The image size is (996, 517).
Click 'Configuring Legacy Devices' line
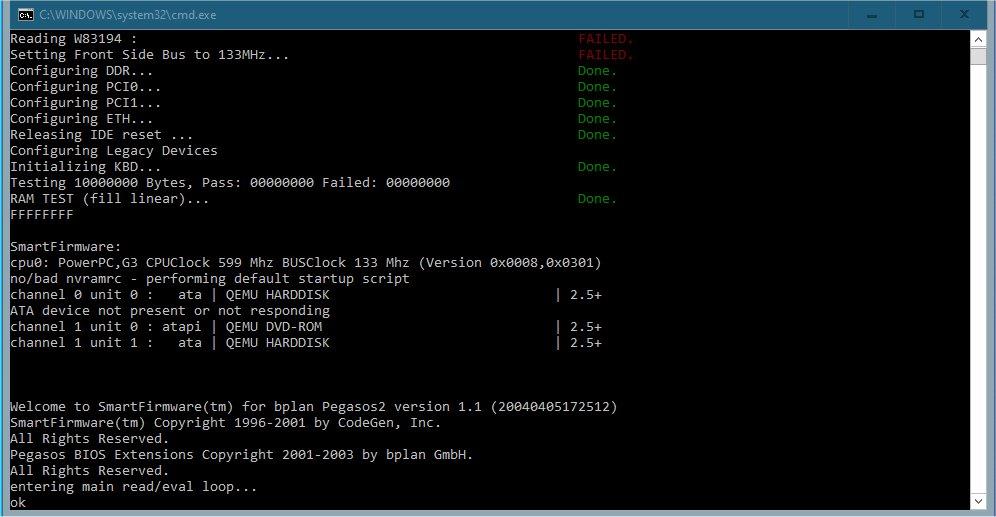click(114, 151)
